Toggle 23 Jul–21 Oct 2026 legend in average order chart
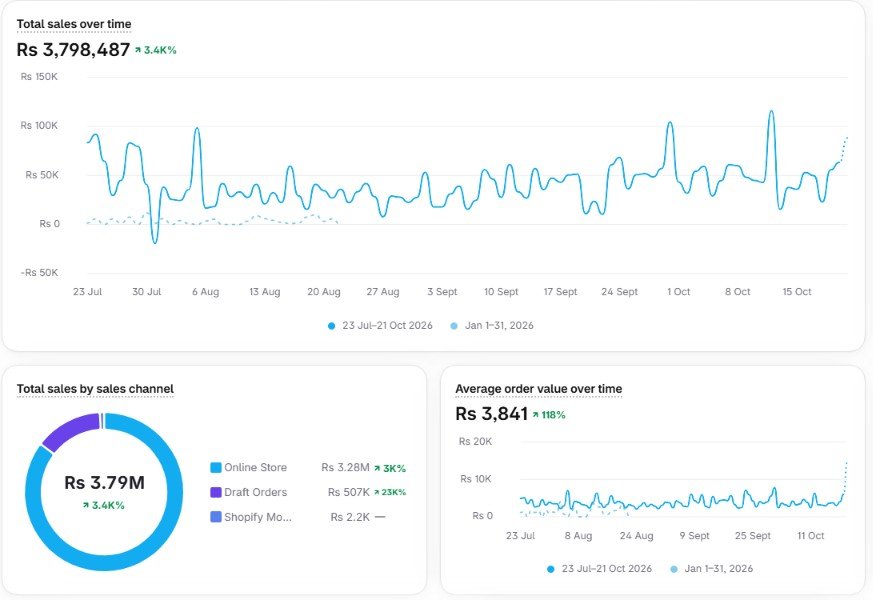873x600 pixels. pyautogui.click(x=600, y=569)
